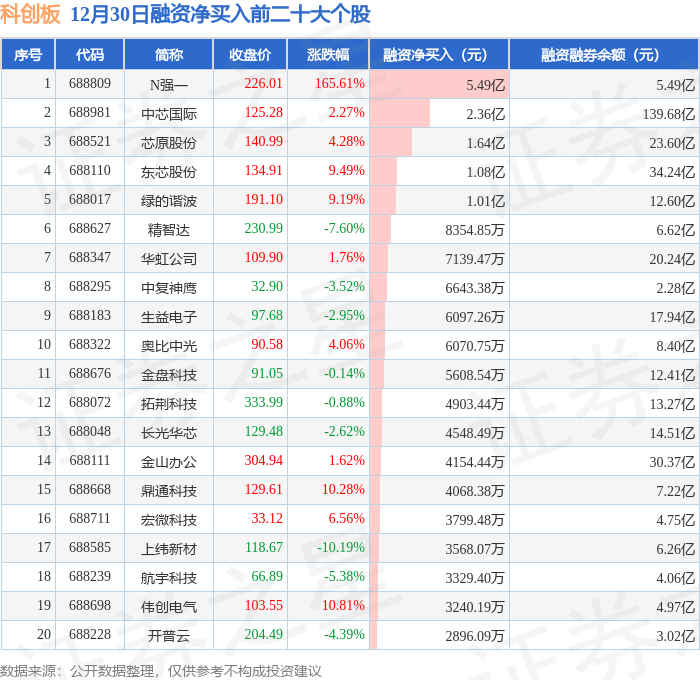
Task: Select stock name 上纬新材
Action: 169,549
